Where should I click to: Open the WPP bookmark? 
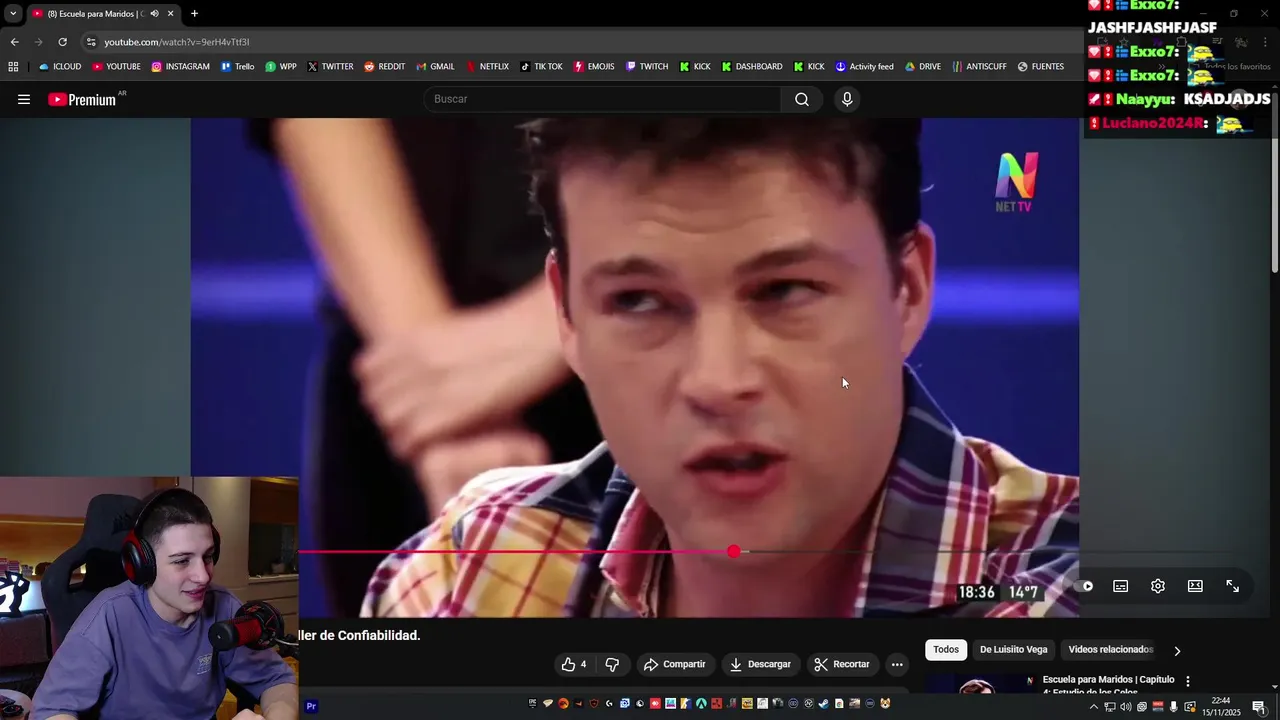click(281, 67)
